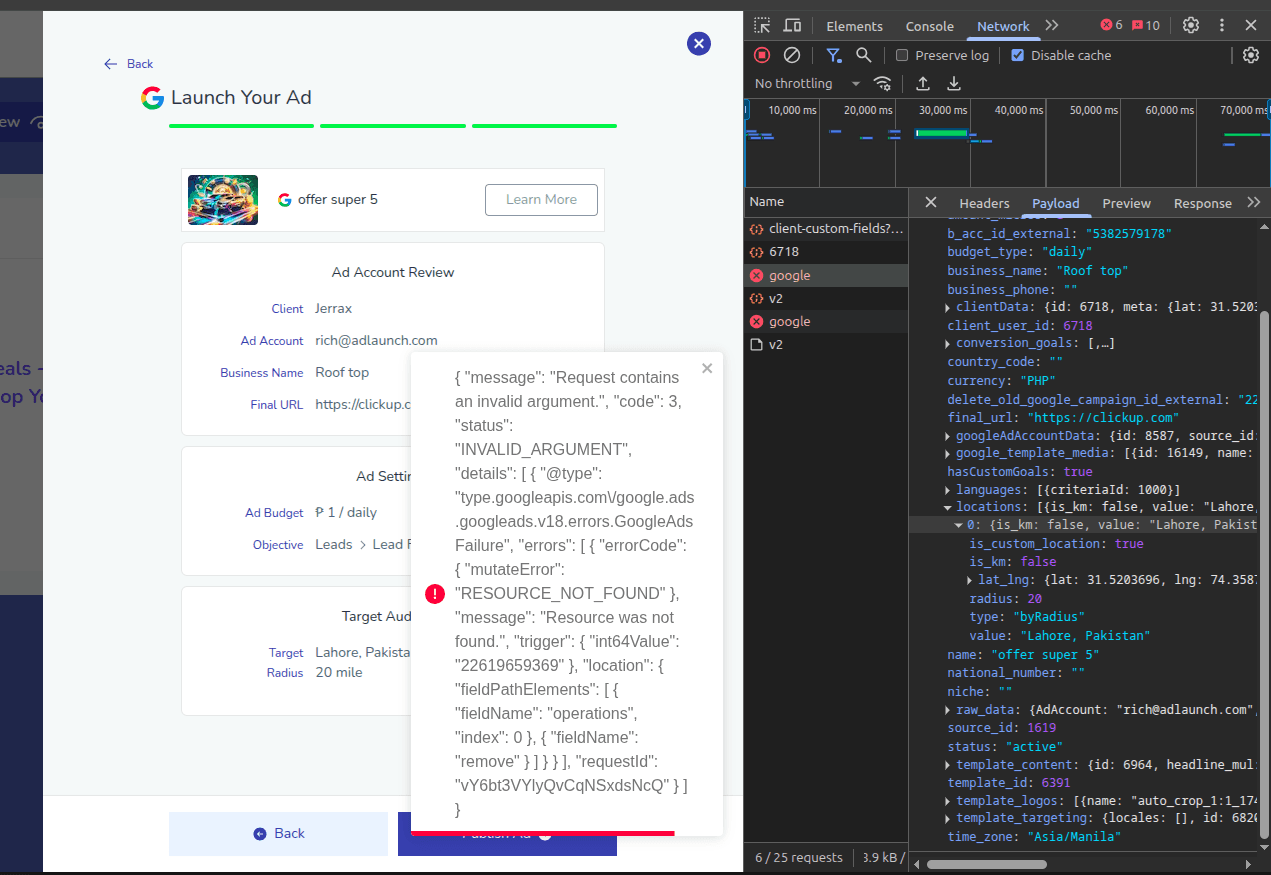Image resolution: width=1271 pixels, height=875 pixels.
Task: Click the payload vertical scrollbar
Action: pos(1264,575)
